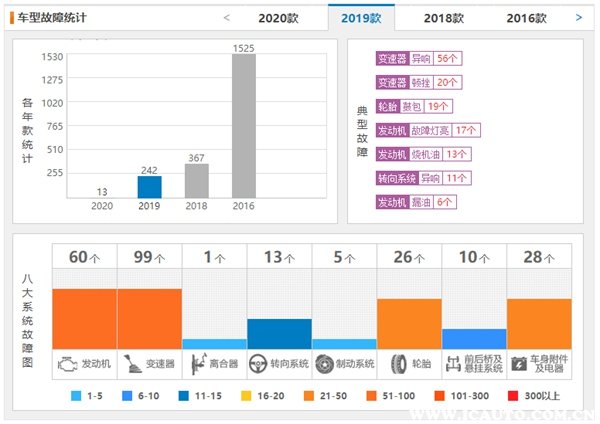The image size is (600, 424).
Task: Select the 2016款 model year tab
Action: (526, 18)
